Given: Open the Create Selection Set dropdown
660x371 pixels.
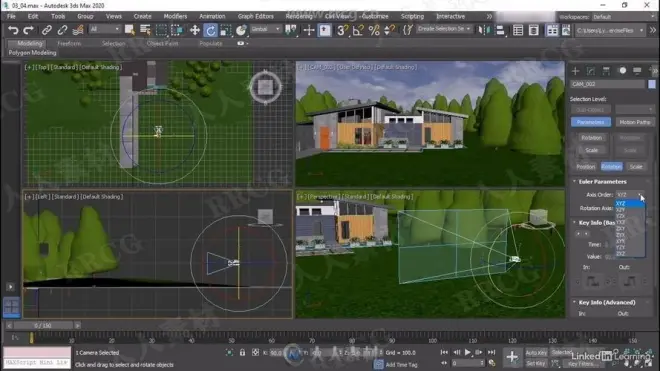Looking at the screenshot, I should point(444,29).
